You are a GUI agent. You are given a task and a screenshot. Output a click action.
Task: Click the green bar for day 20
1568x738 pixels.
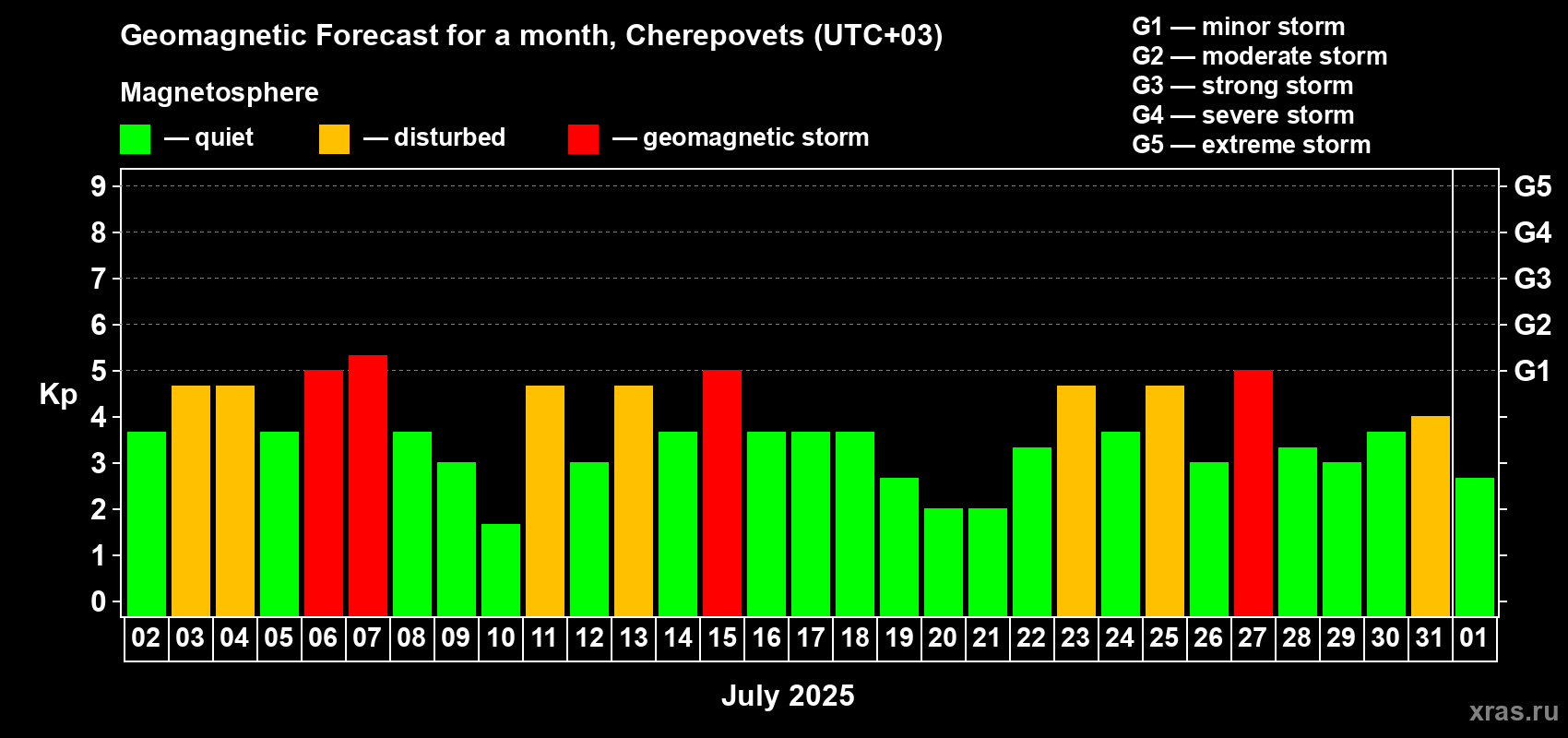click(x=944, y=563)
